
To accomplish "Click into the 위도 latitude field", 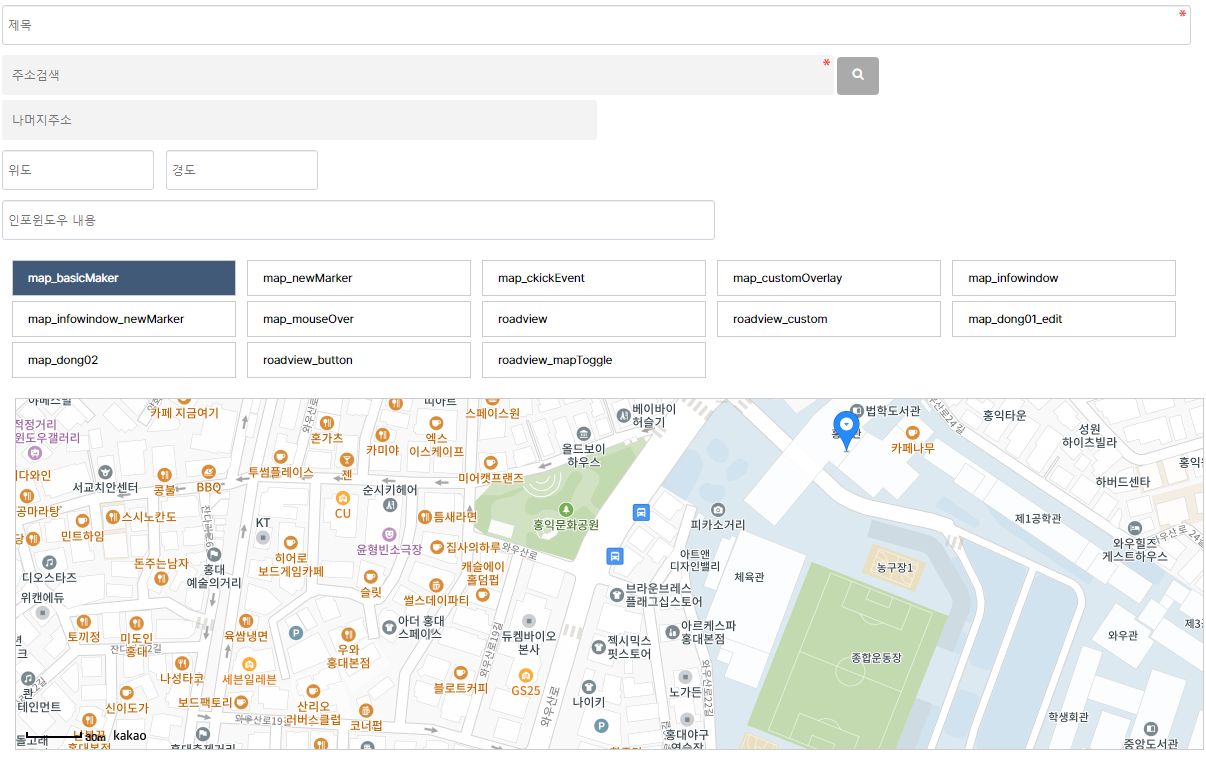I will [78, 170].
